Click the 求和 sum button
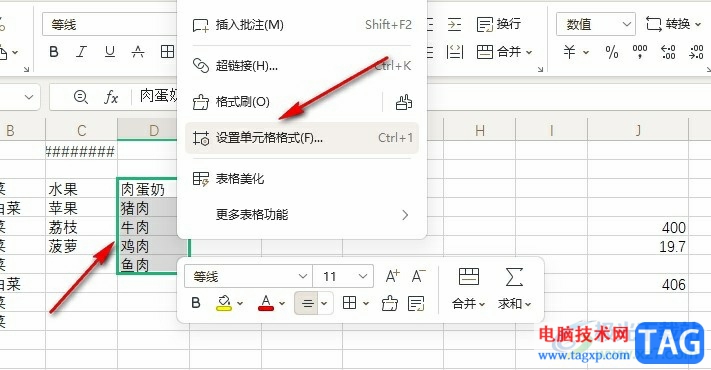Image resolution: width=711 pixels, height=370 pixels. [x=514, y=289]
